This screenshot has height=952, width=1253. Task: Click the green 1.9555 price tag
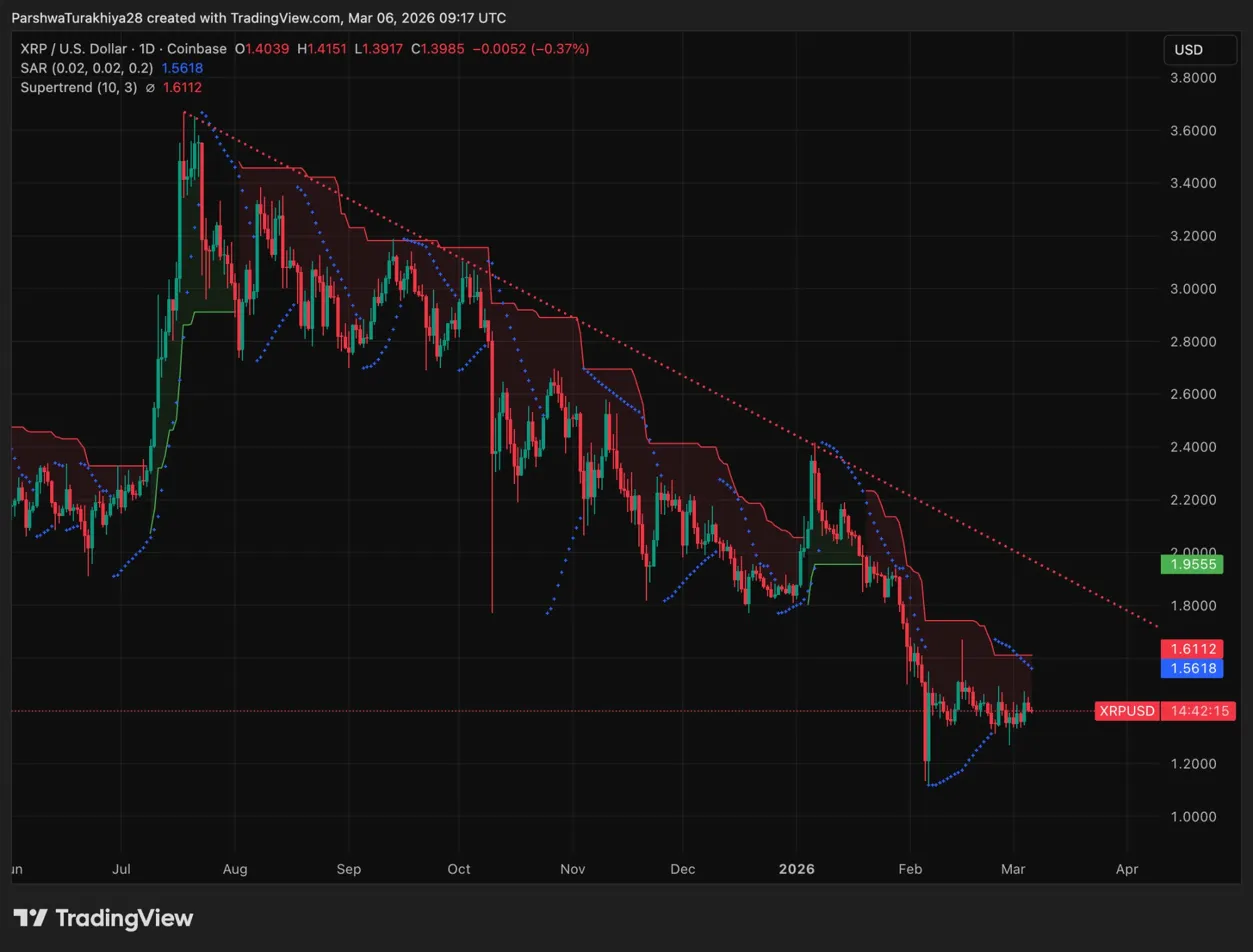[1187, 564]
